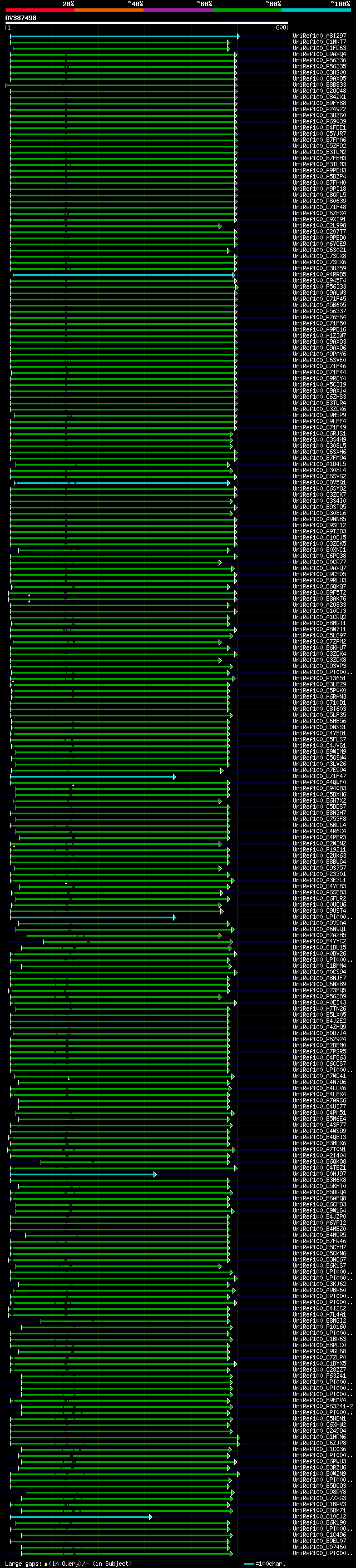This screenshot has width=356, height=1568.
Task: Click the cyan alignment bar for A8I297
Action: (125, 37)
